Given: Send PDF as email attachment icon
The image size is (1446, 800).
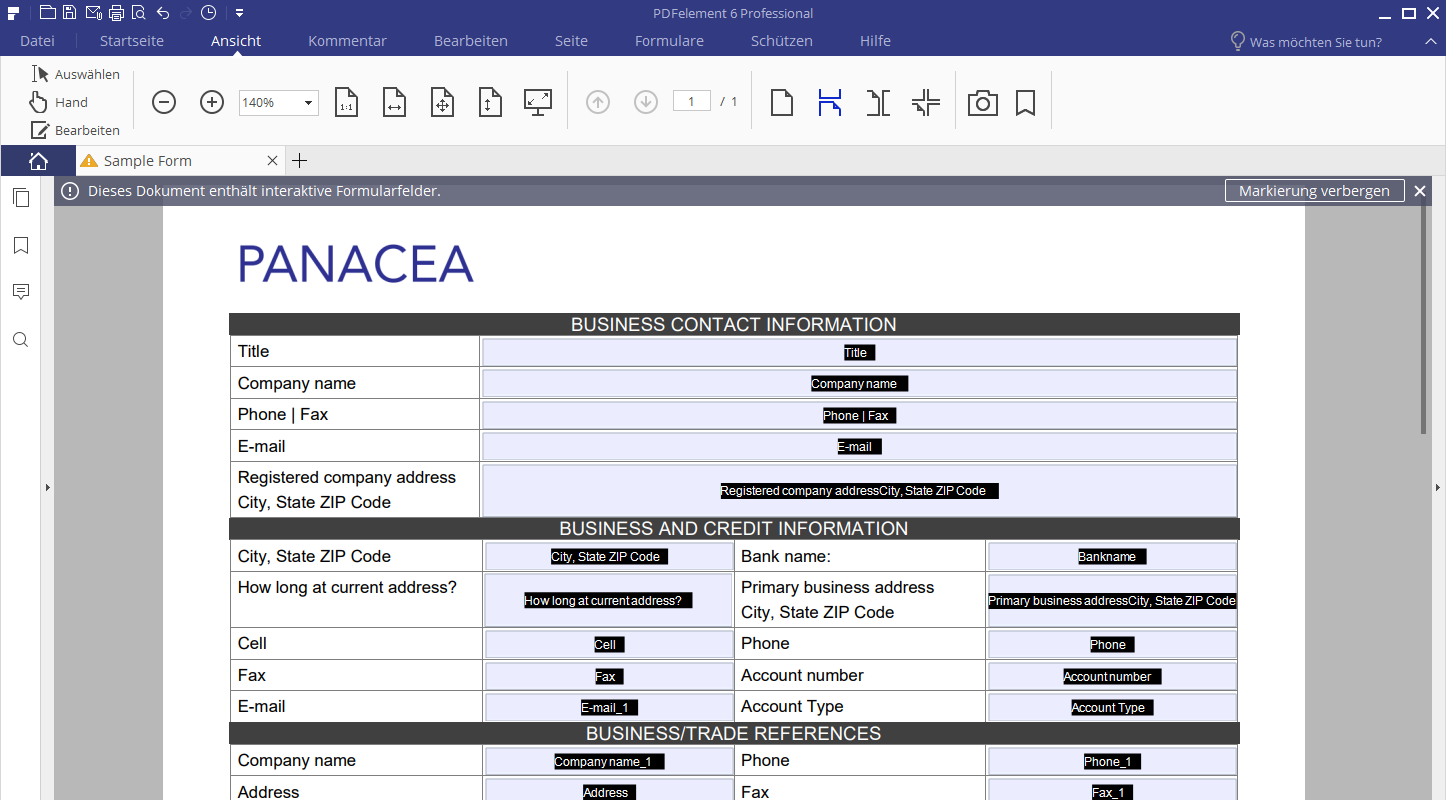Looking at the screenshot, I should coord(93,13).
